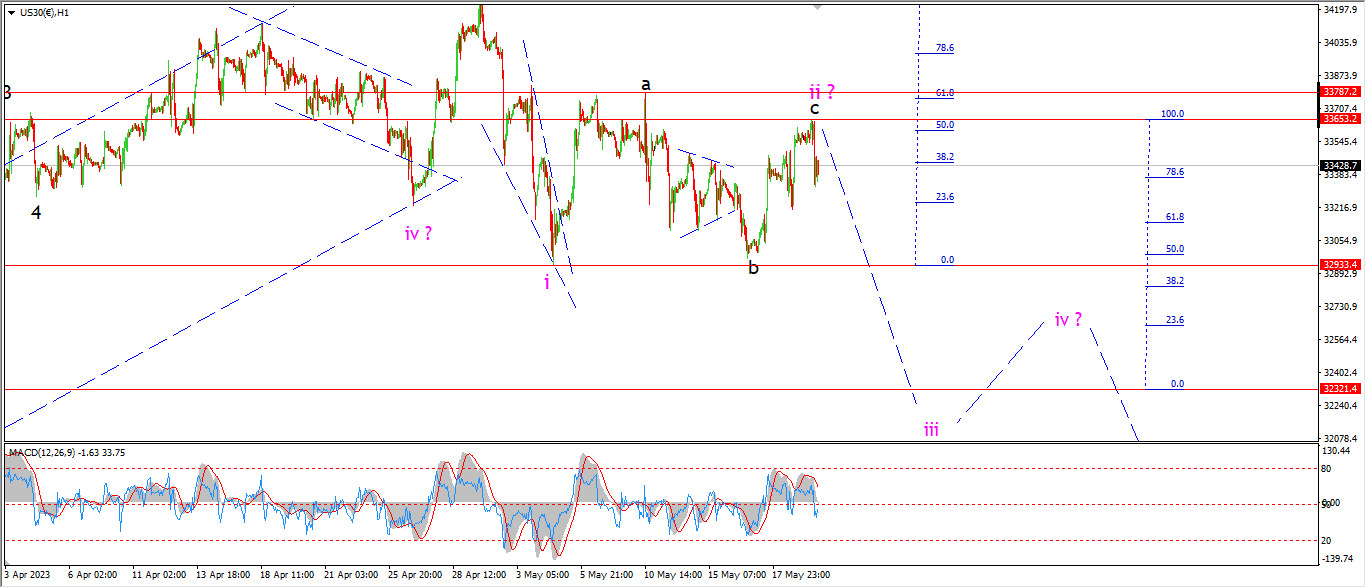
Task: Click the 11 Apr 02:00 time label
Action: (160, 575)
